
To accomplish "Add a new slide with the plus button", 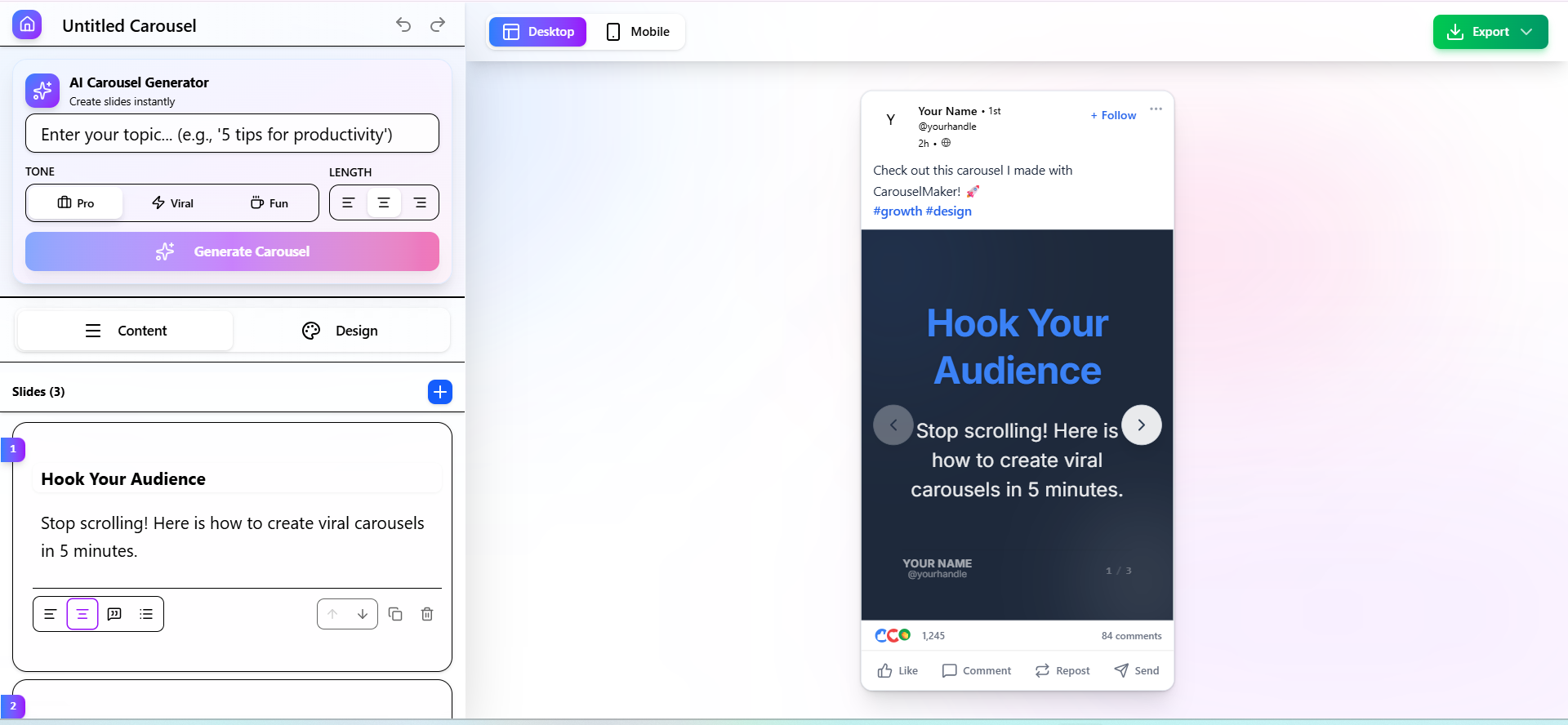I will coord(440,392).
